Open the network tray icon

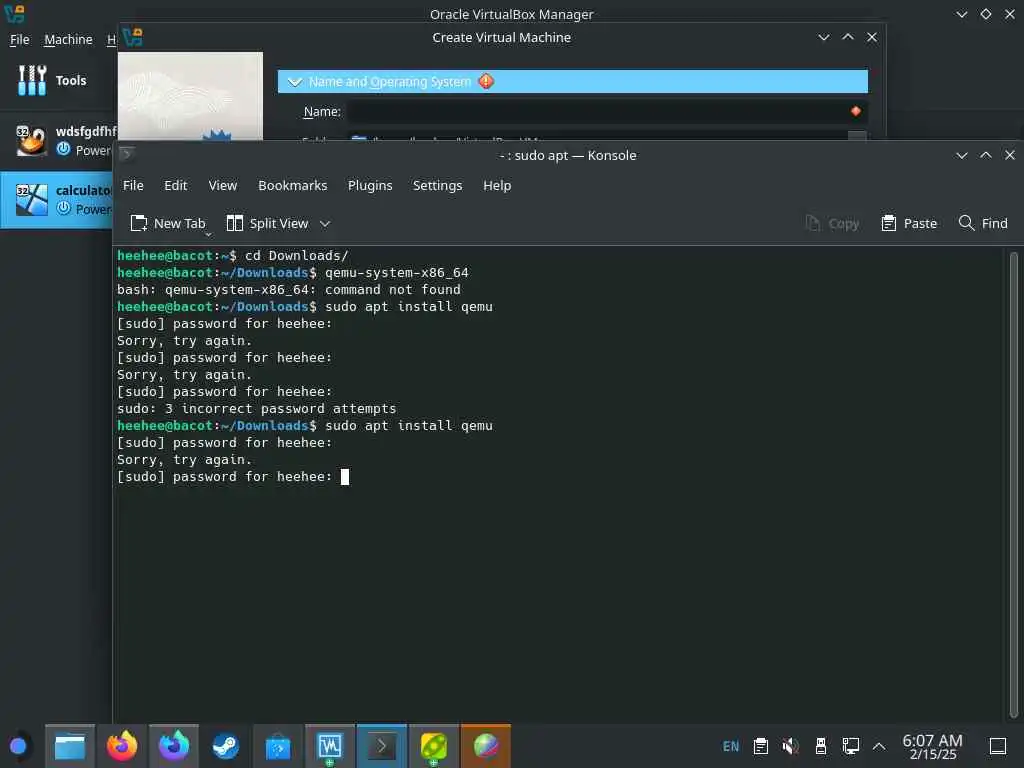tap(850, 746)
